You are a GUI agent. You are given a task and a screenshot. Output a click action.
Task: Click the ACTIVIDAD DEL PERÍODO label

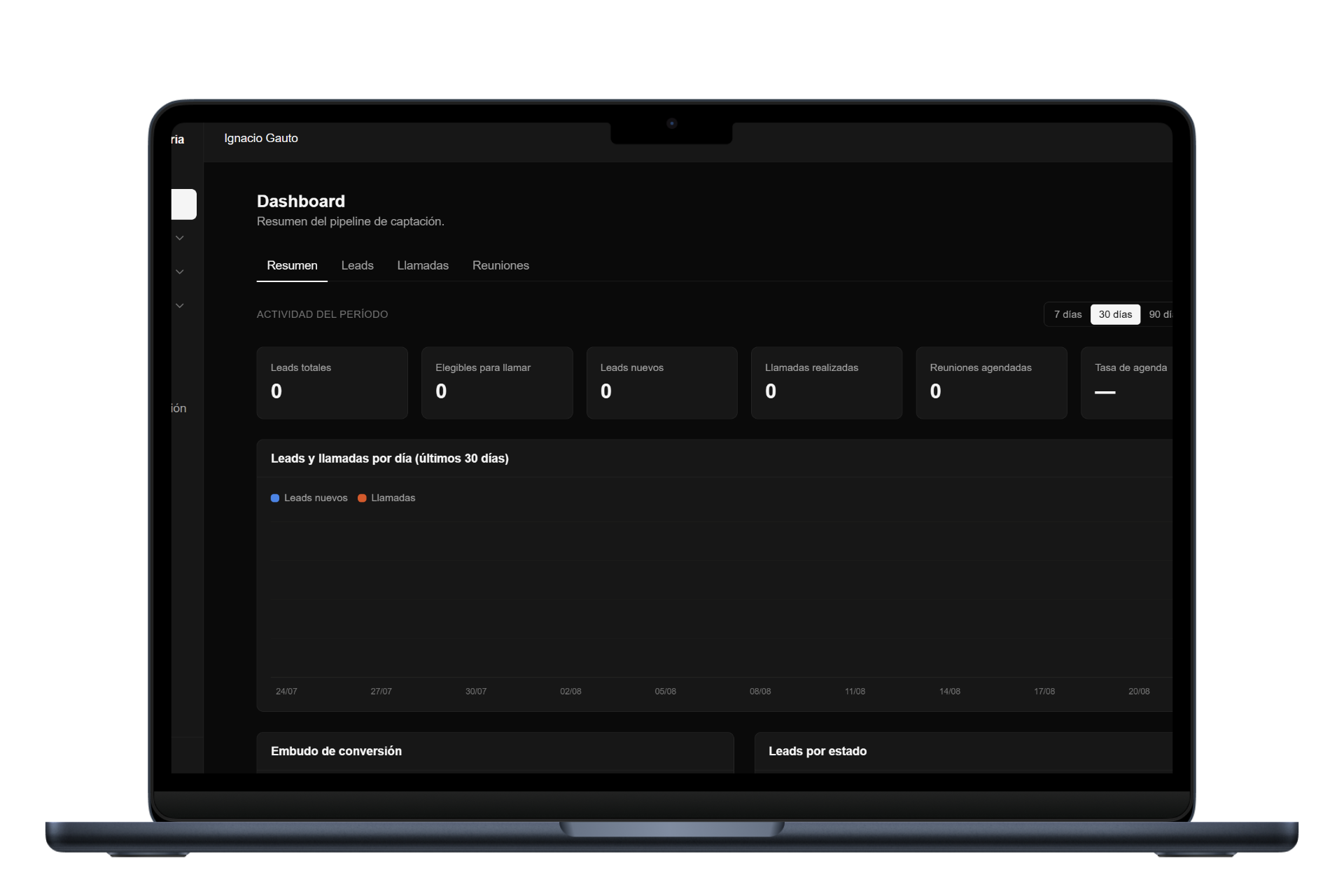pos(322,314)
